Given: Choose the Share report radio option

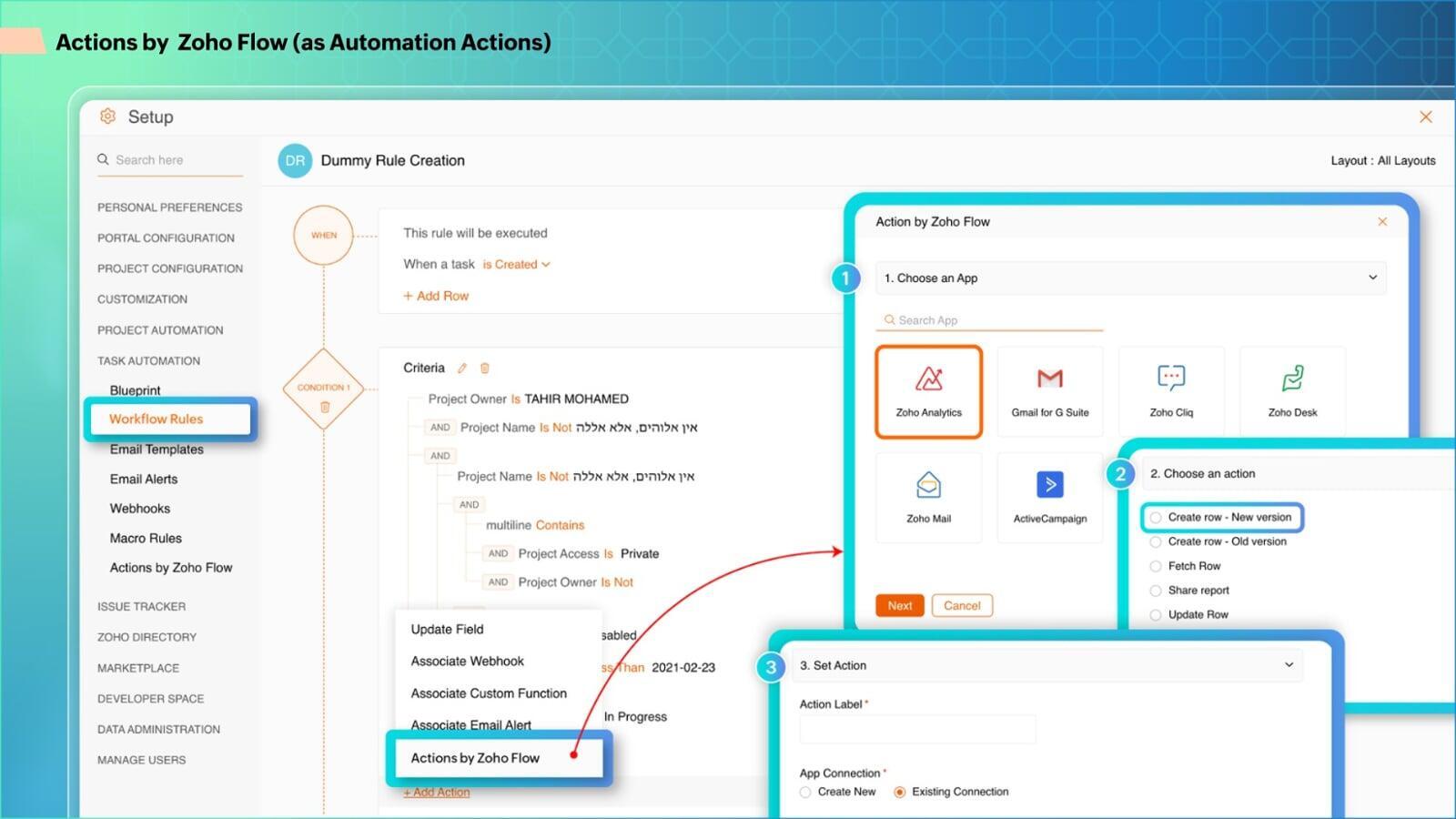Looking at the screenshot, I should [1189, 591].
